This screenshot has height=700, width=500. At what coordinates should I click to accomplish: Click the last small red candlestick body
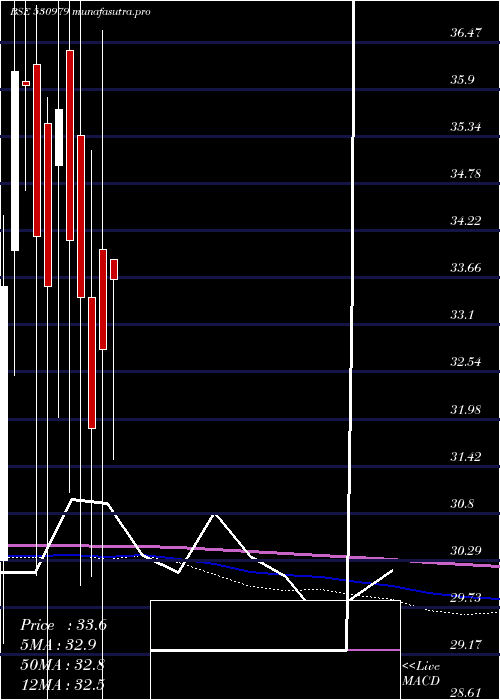[114, 269]
